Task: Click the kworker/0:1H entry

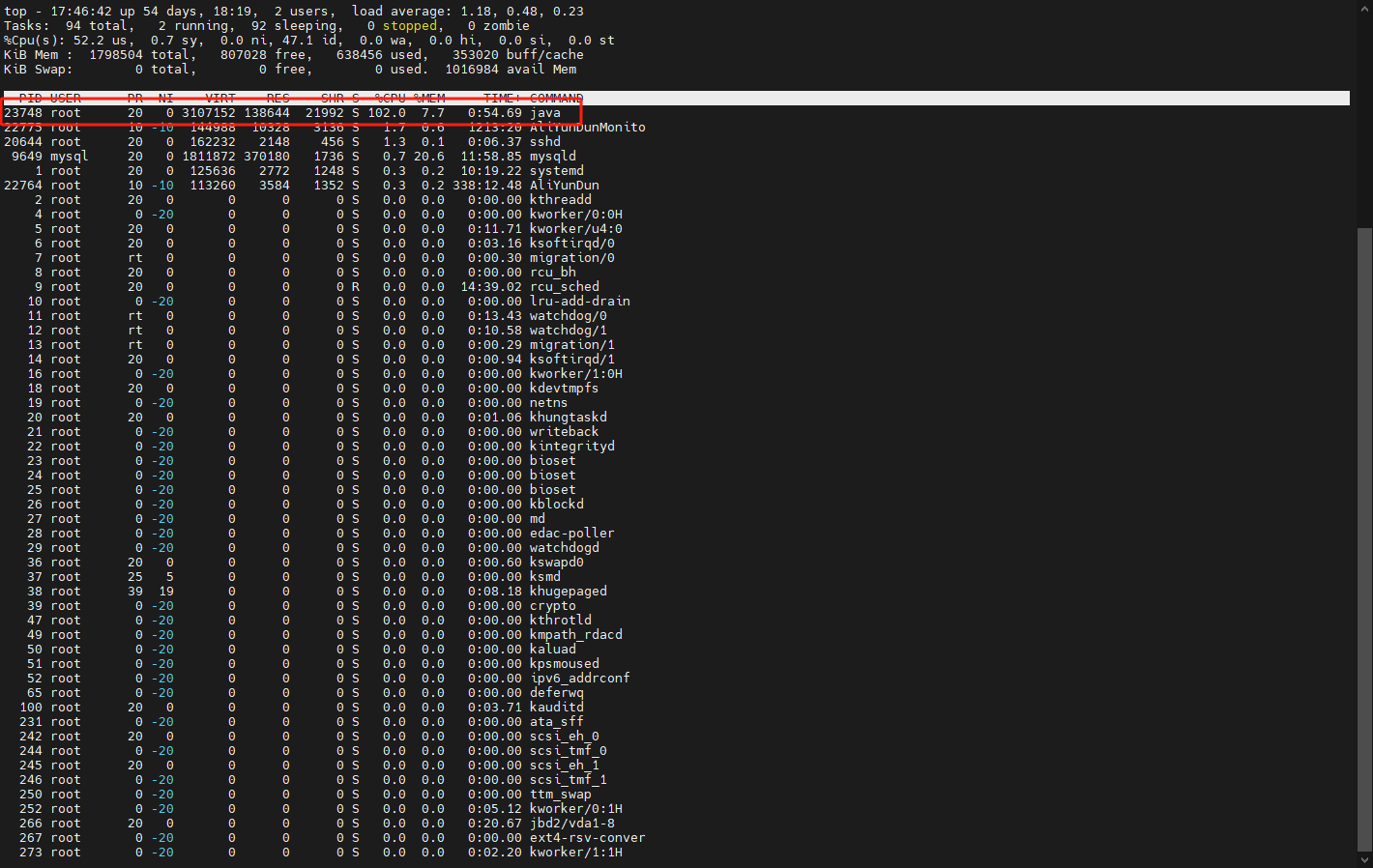Action: tap(576, 809)
